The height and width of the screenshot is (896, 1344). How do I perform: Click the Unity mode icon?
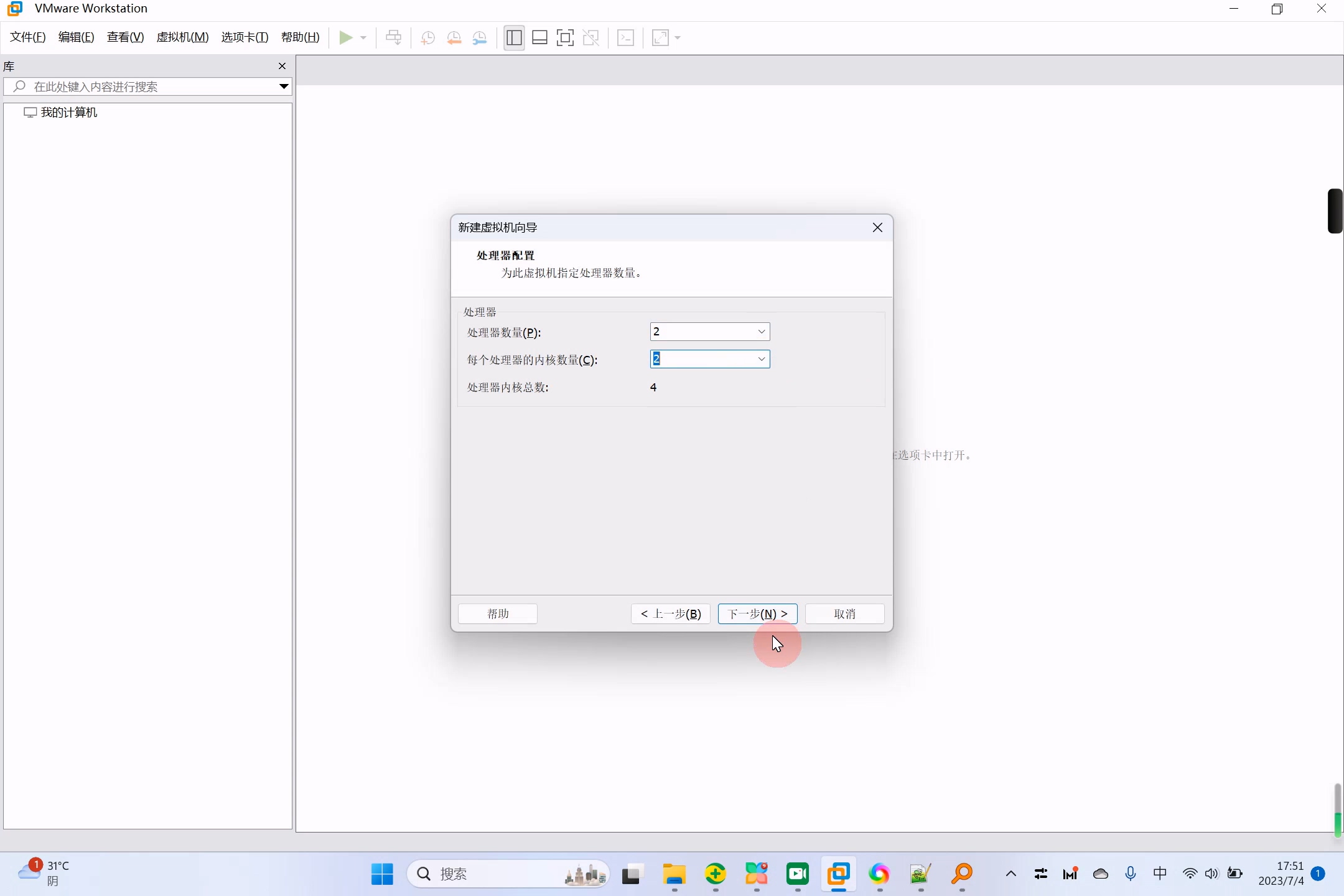click(x=590, y=38)
